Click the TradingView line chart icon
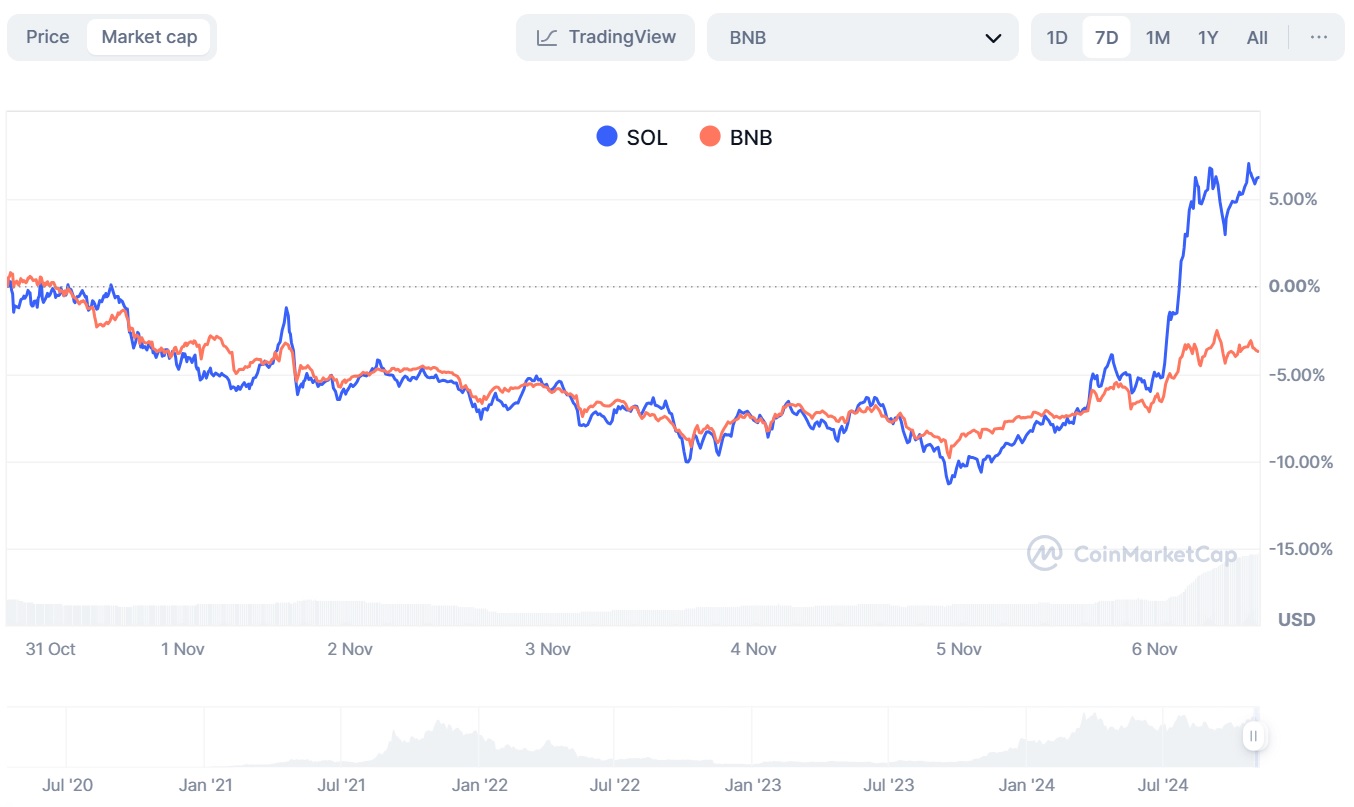This screenshot has width=1354, height=807. (547, 38)
